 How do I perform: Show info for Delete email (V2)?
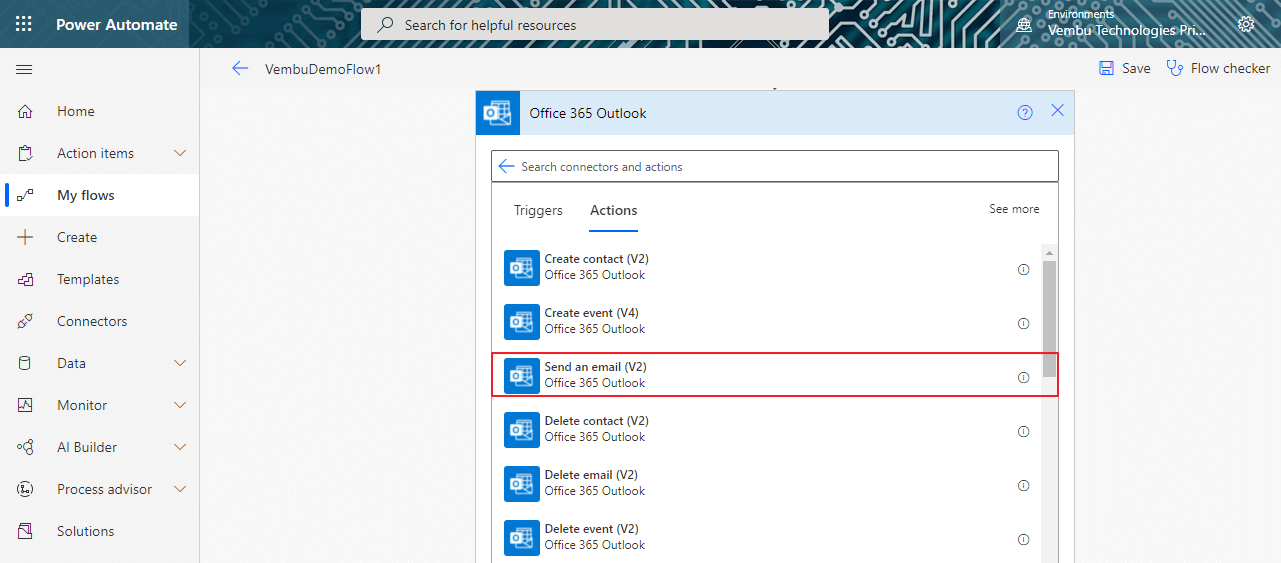1023,485
